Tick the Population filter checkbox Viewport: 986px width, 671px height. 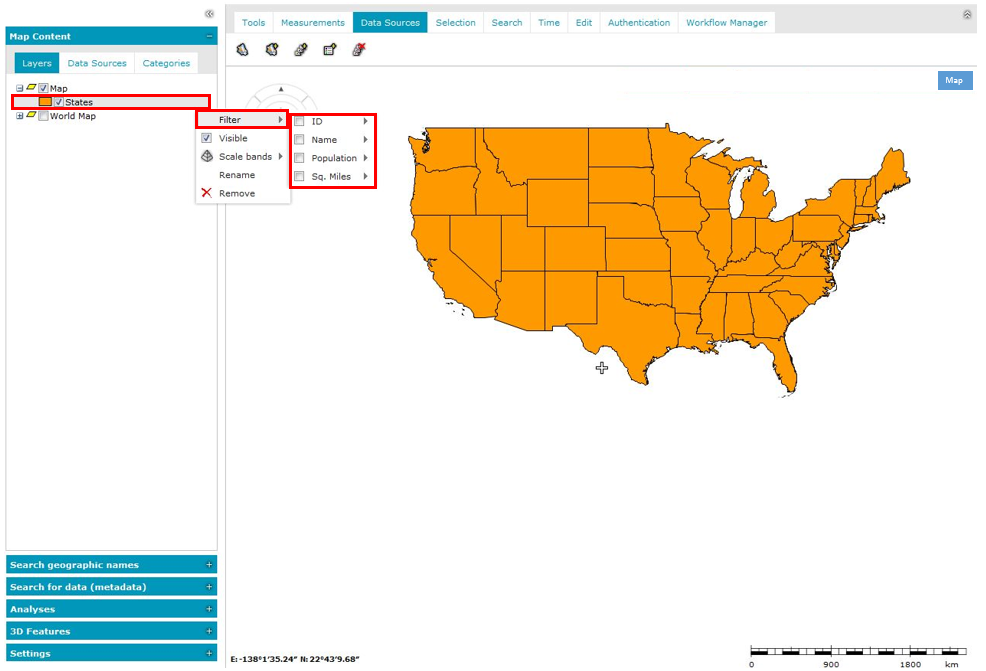point(299,158)
